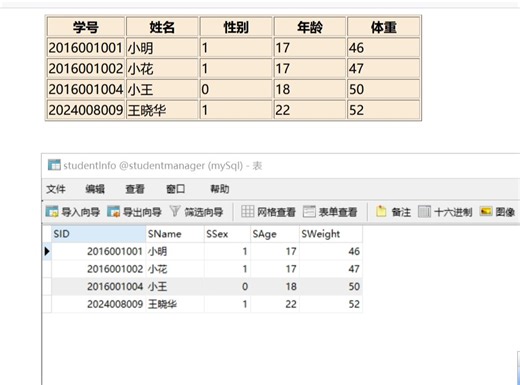Click 年龄 header in the HTML table
The width and height of the screenshot is (520, 385).
click(310, 27)
